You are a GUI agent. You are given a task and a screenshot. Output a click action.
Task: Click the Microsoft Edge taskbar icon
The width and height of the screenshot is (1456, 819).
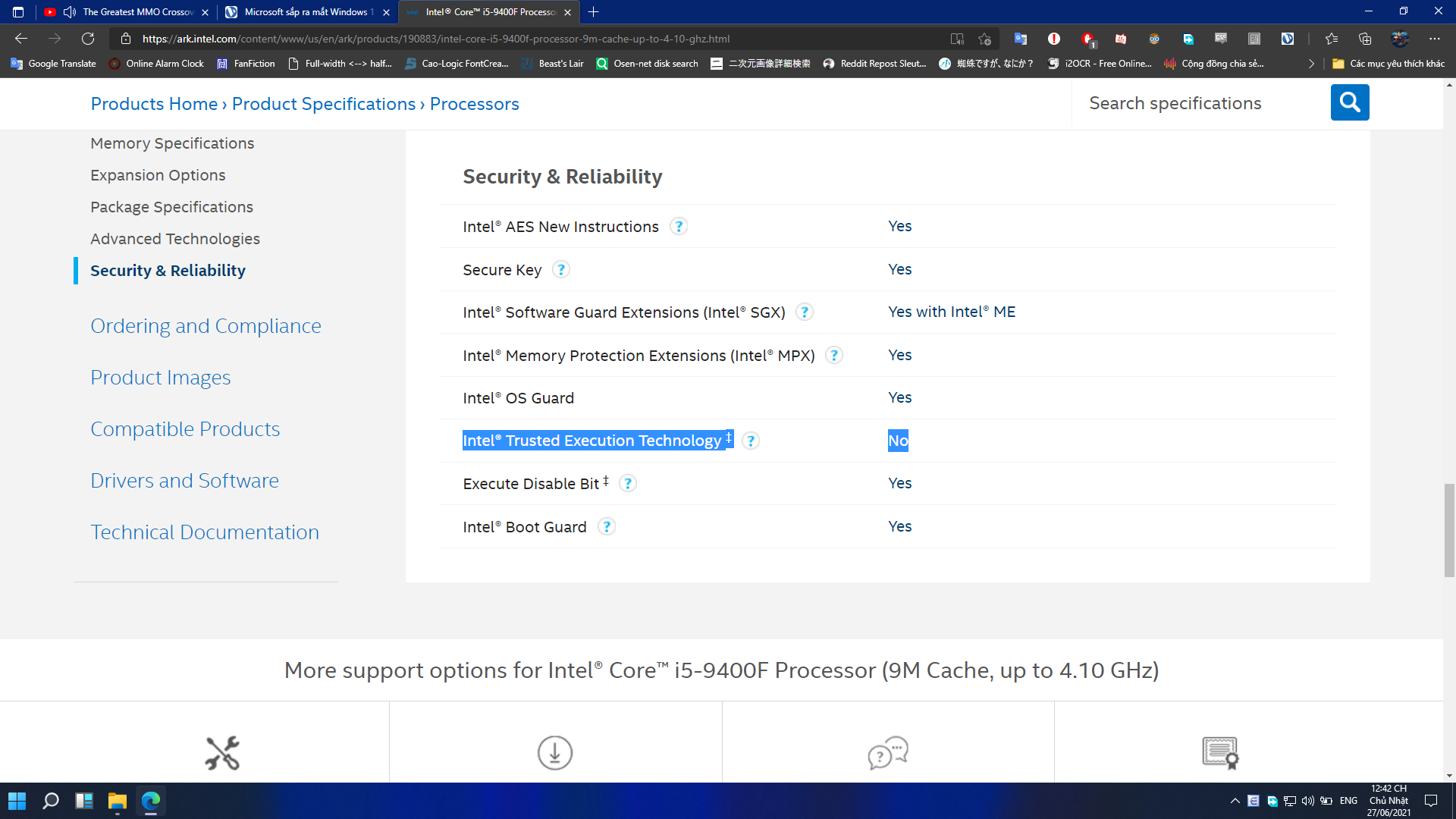coord(151,801)
